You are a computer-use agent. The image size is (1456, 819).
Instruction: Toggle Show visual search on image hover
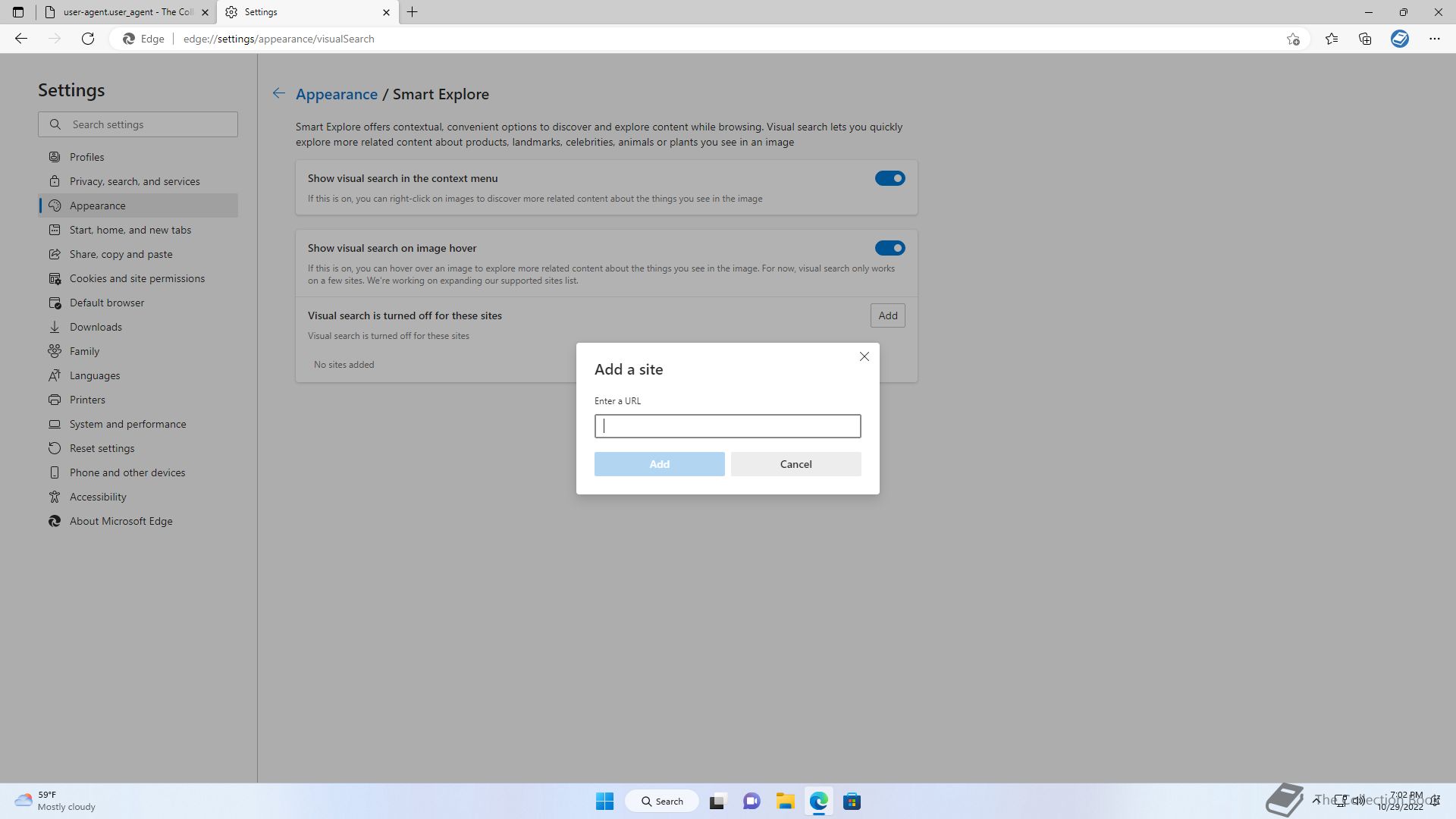tap(890, 248)
